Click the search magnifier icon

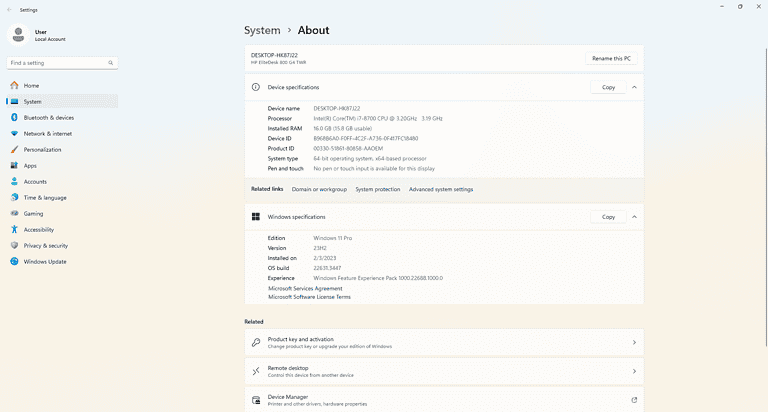tap(111, 63)
